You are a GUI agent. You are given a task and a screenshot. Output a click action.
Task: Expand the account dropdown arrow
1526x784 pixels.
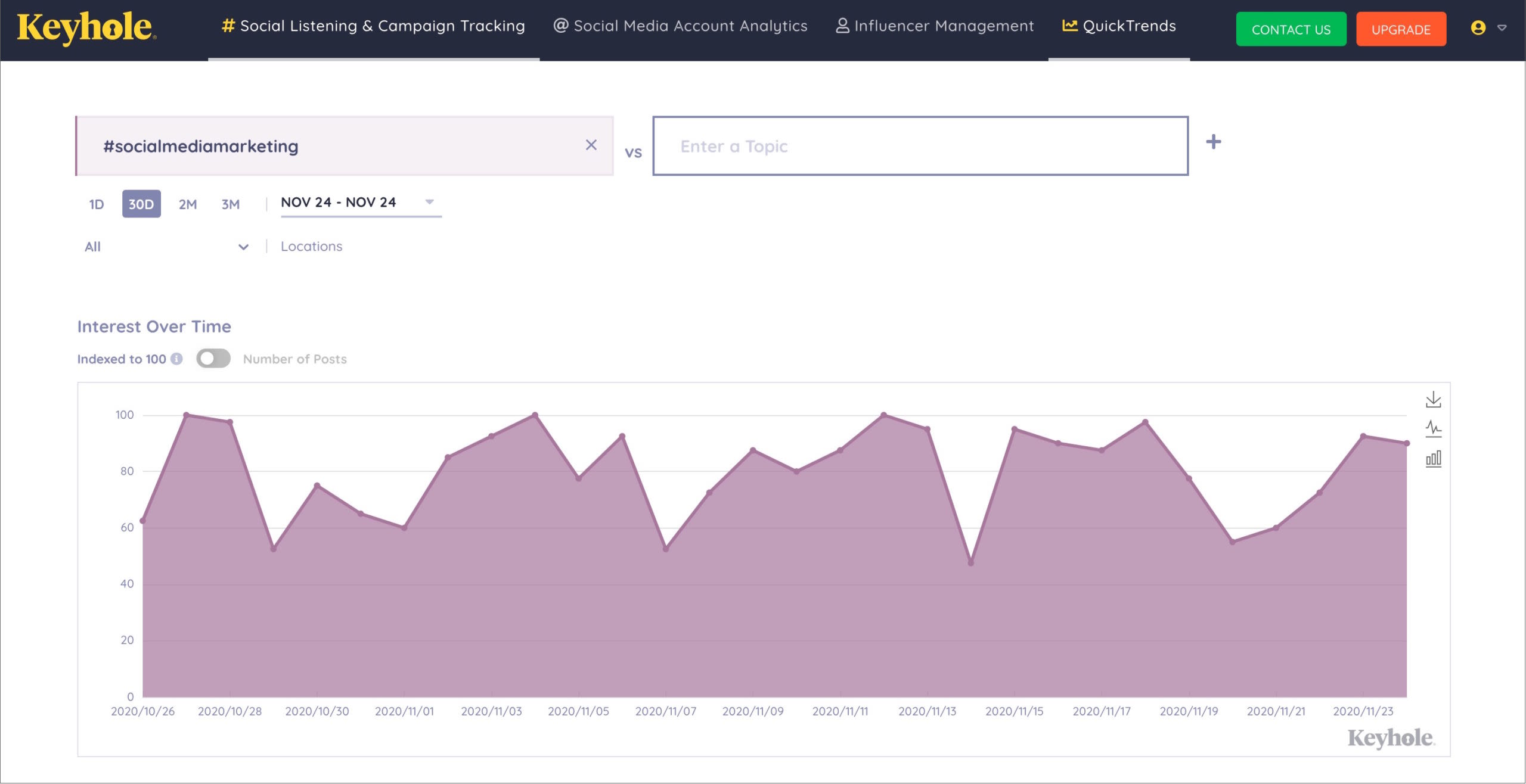point(1502,27)
